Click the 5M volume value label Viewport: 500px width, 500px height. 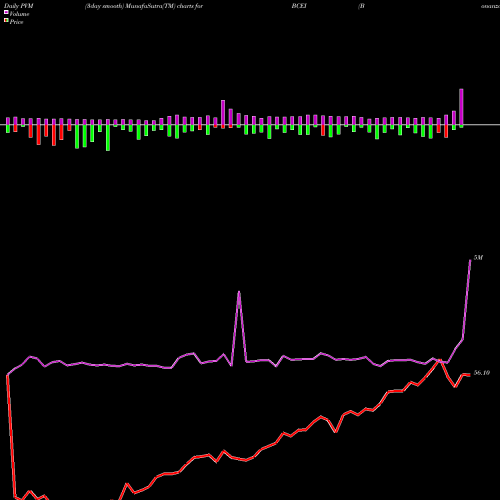pyautogui.click(x=478, y=258)
